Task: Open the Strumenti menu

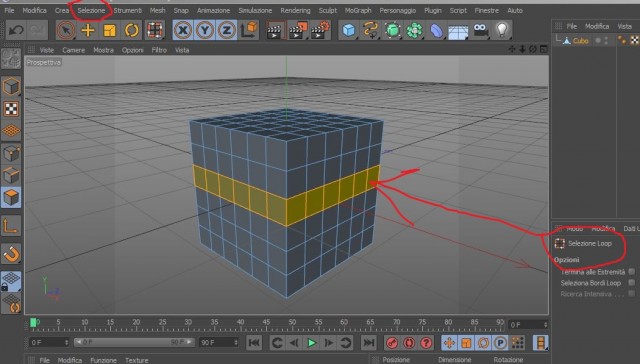Action: (128, 10)
